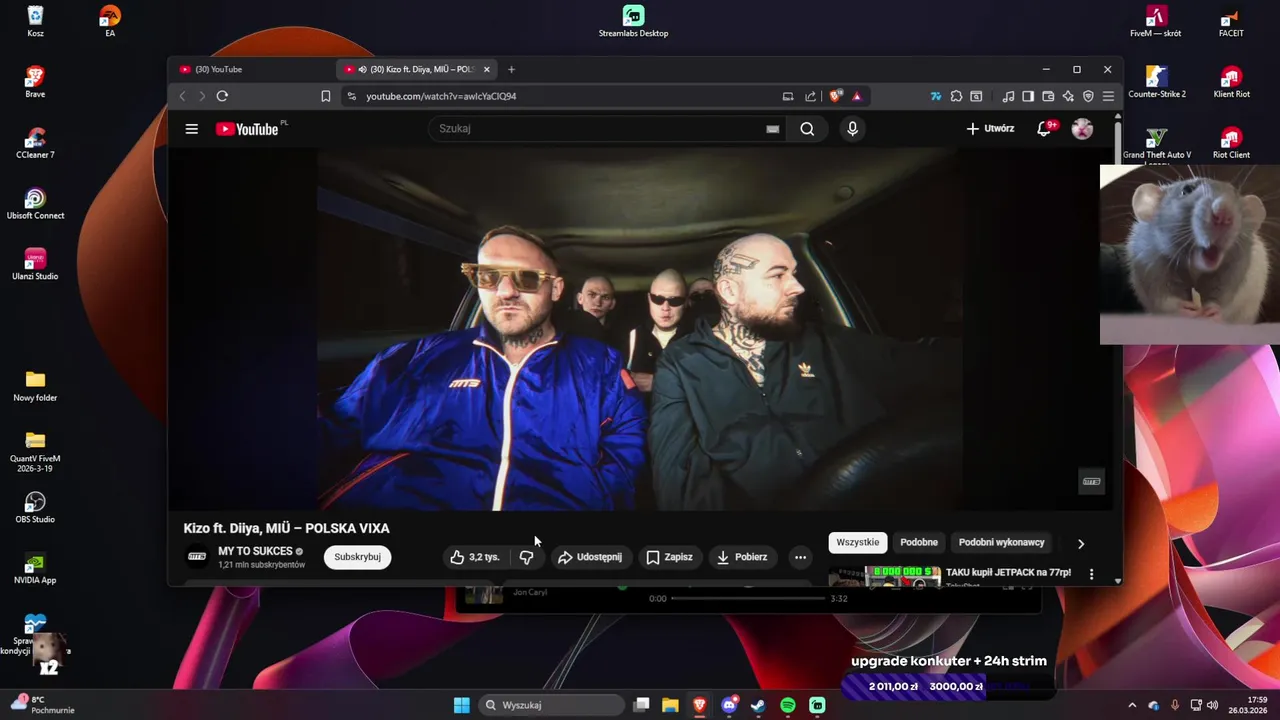
Task: Open the Brave VPN shield icon
Action: point(1088,96)
